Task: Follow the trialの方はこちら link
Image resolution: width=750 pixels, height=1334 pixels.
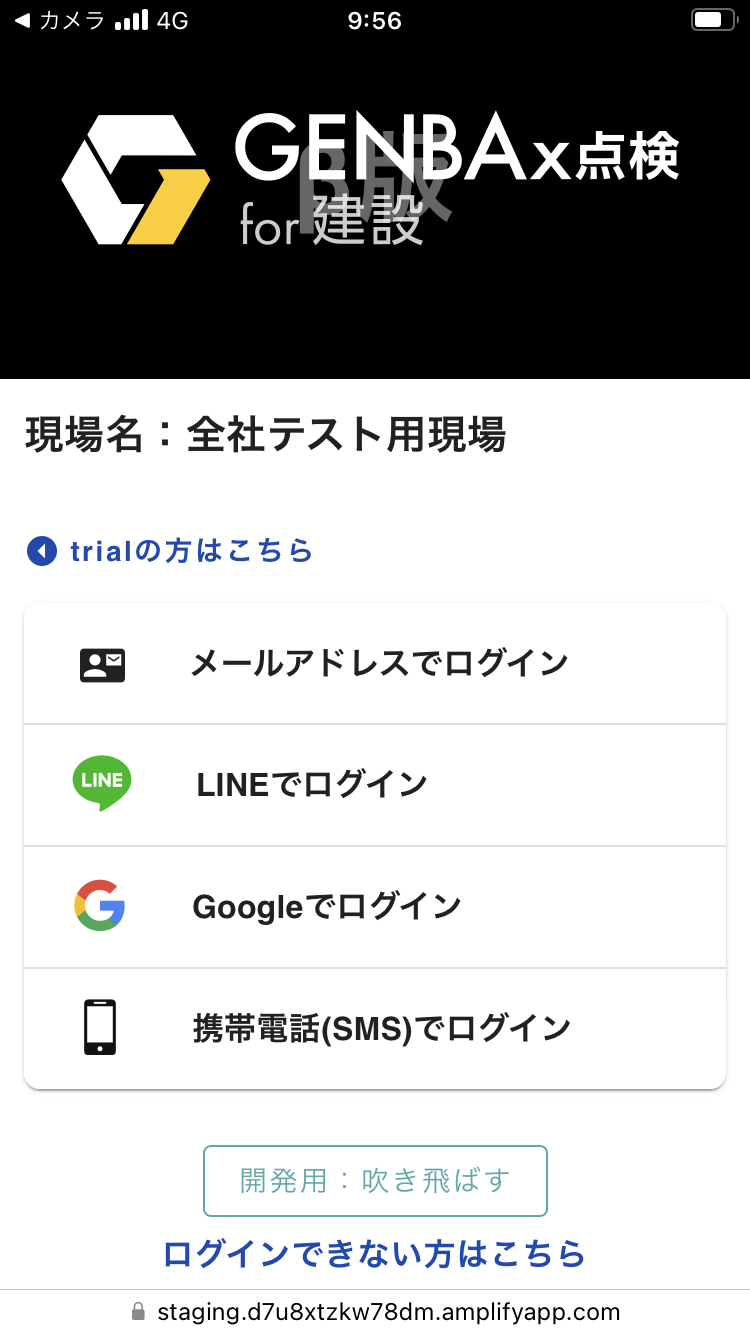Action: click(x=192, y=551)
